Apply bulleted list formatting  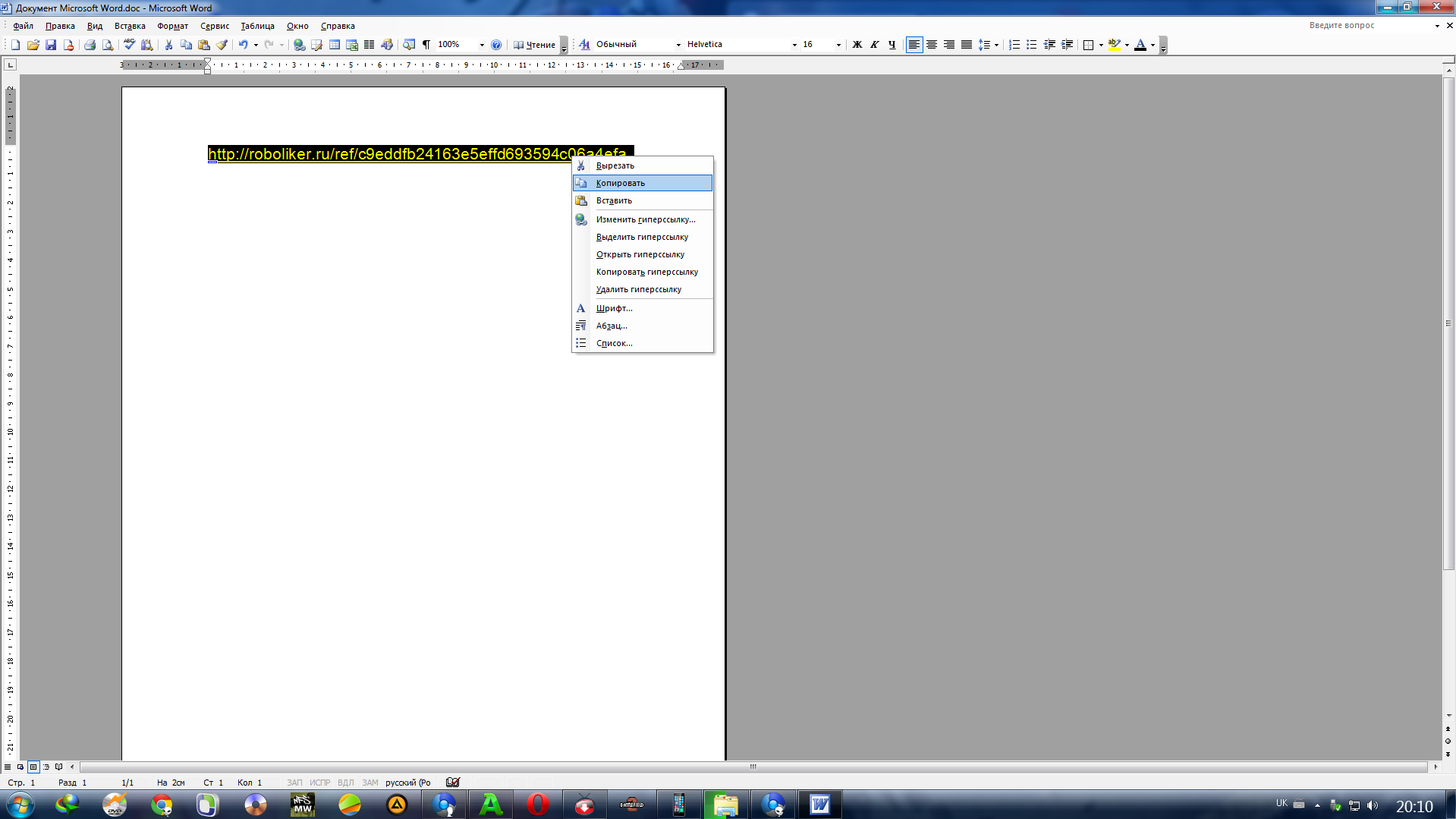pyautogui.click(x=1032, y=45)
